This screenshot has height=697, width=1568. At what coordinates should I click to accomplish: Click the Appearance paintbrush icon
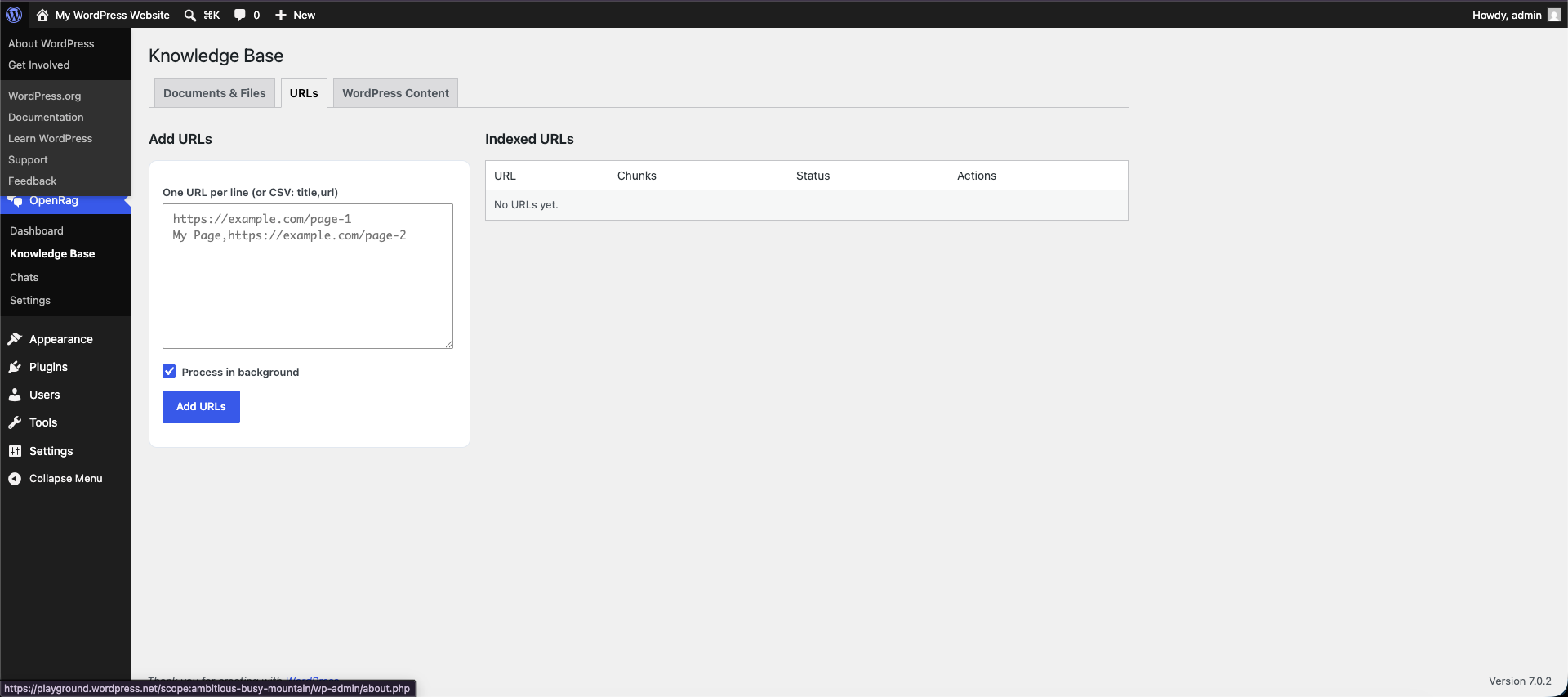[x=15, y=339]
